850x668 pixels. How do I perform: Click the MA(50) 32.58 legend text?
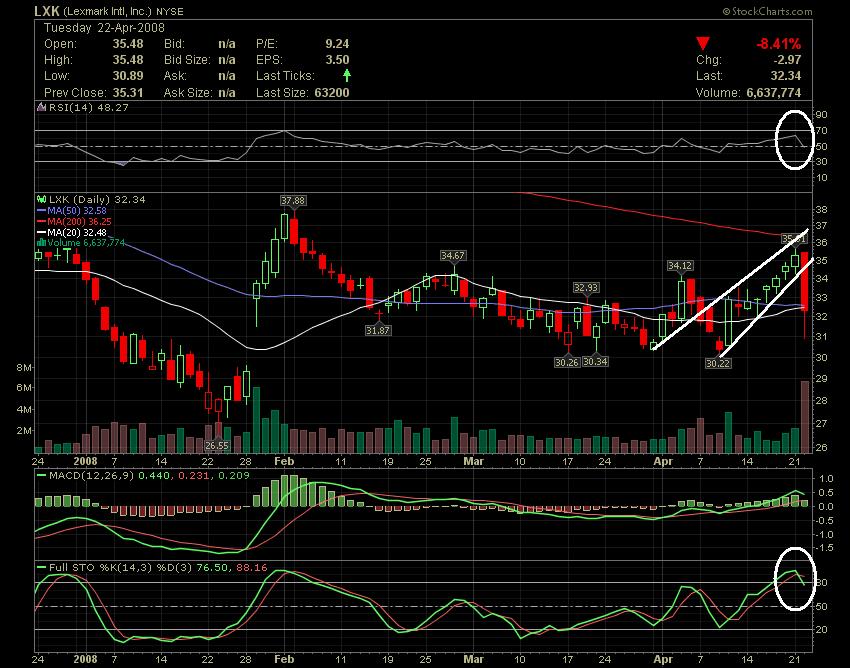point(77,210)
